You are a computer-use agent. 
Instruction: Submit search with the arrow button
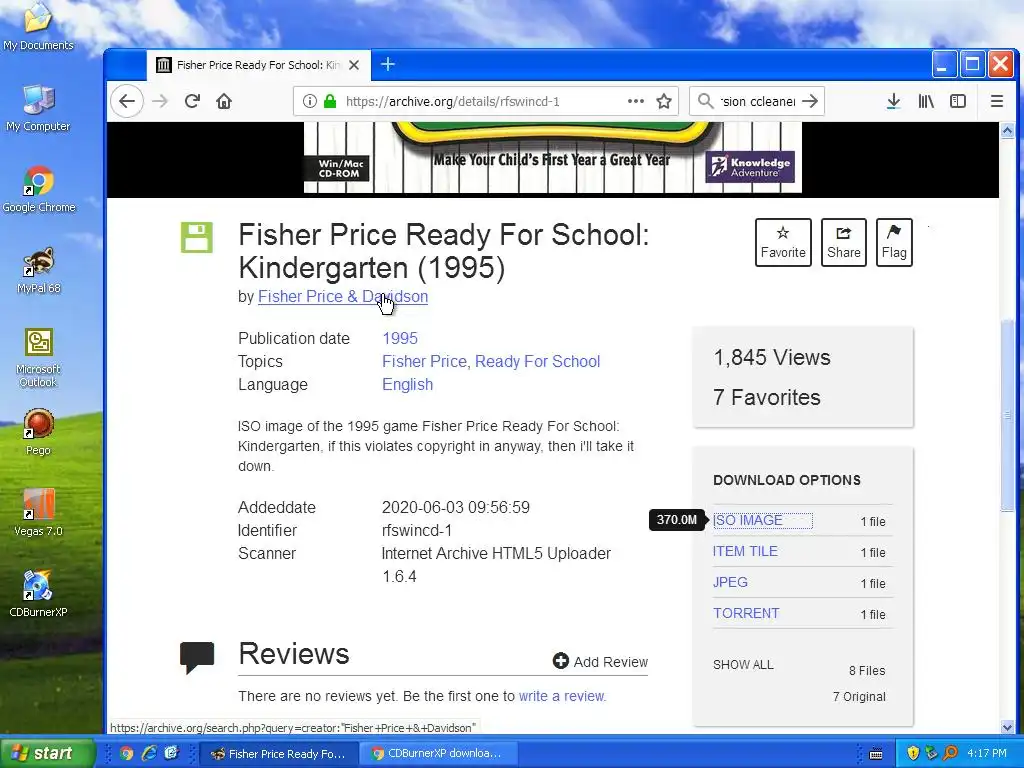coord(810,101)
